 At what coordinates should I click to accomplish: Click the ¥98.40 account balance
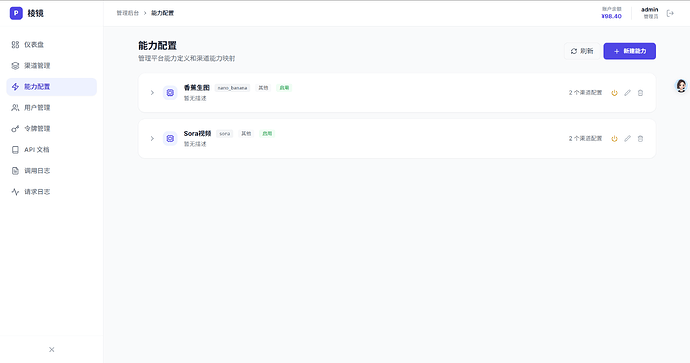(612, 16)
